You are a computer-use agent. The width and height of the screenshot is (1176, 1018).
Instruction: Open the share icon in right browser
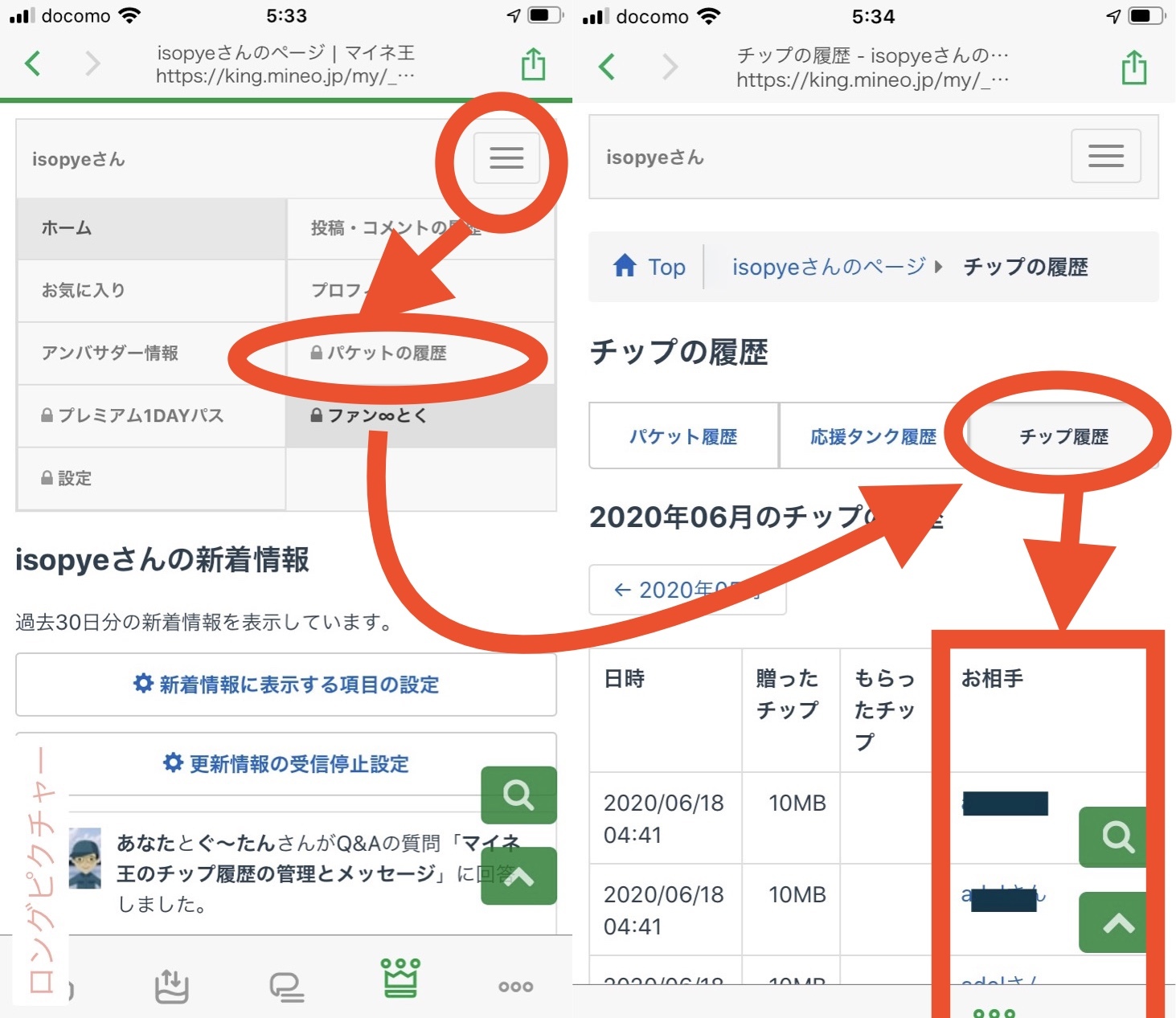coord(1134,67)
